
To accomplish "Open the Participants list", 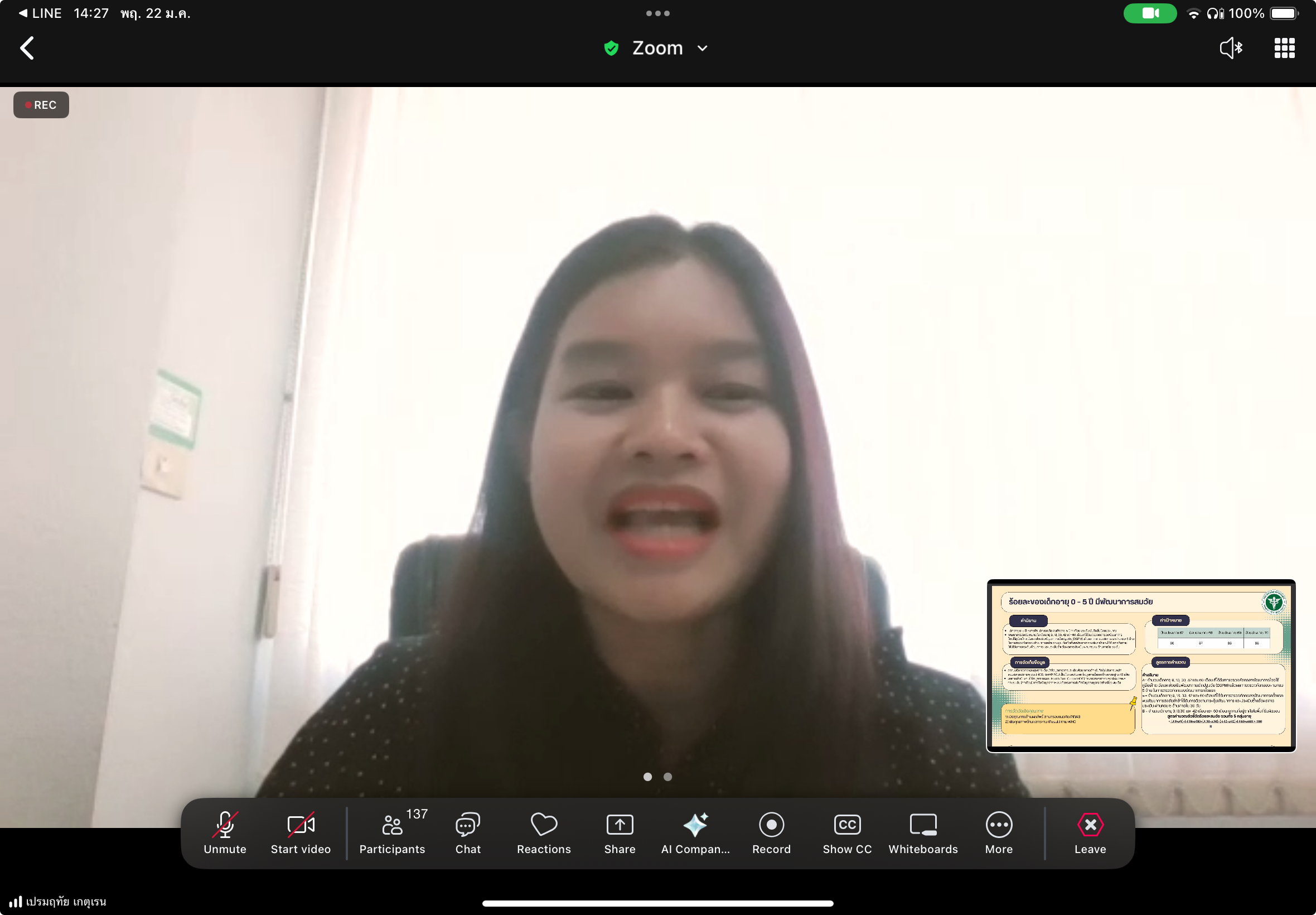I will [x=393, y=832].
